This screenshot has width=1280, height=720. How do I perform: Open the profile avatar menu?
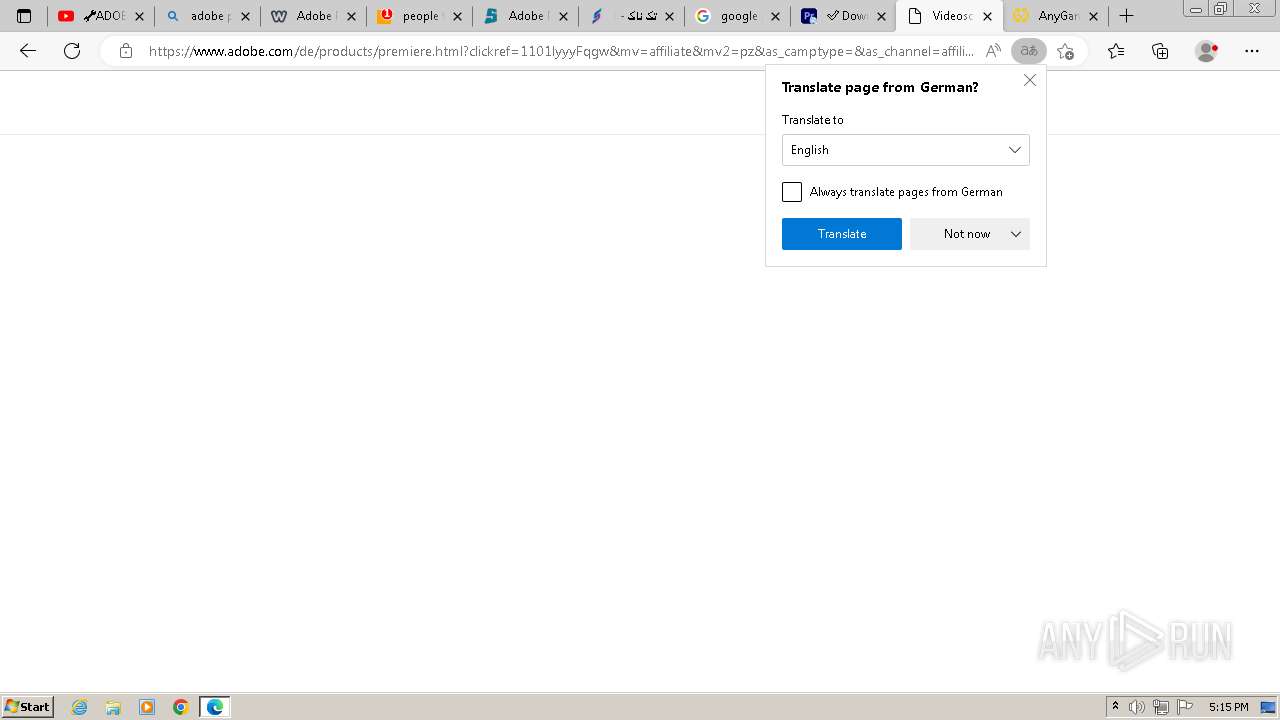point(1207,51)
